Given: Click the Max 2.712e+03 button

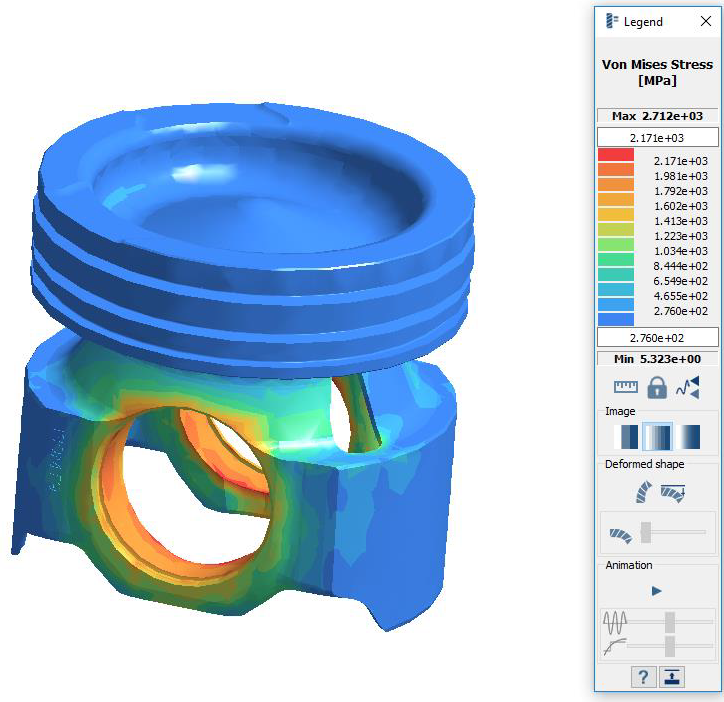Looking at the screenshot, I should point(657,116).
